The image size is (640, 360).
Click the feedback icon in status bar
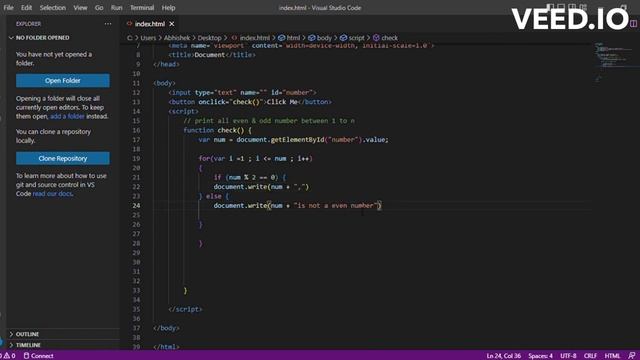(632, 356)
